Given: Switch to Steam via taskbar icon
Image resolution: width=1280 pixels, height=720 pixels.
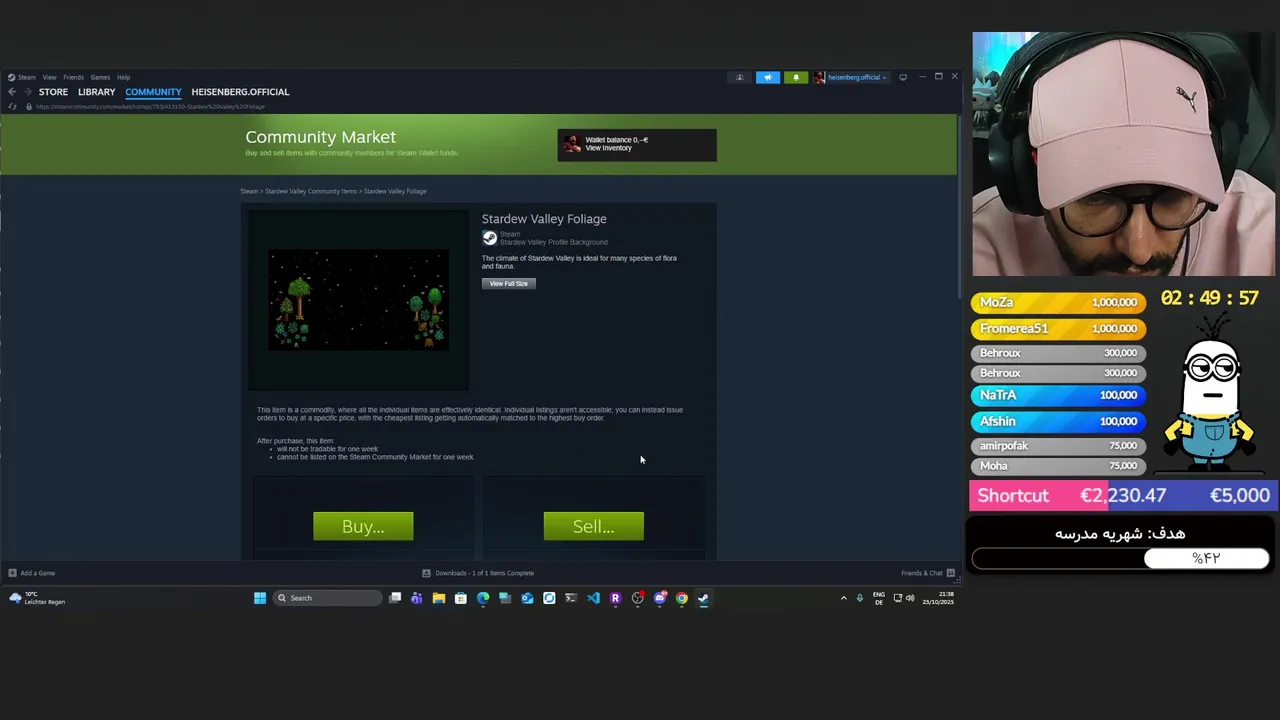Looking at the screenshot, I should 704,598.
